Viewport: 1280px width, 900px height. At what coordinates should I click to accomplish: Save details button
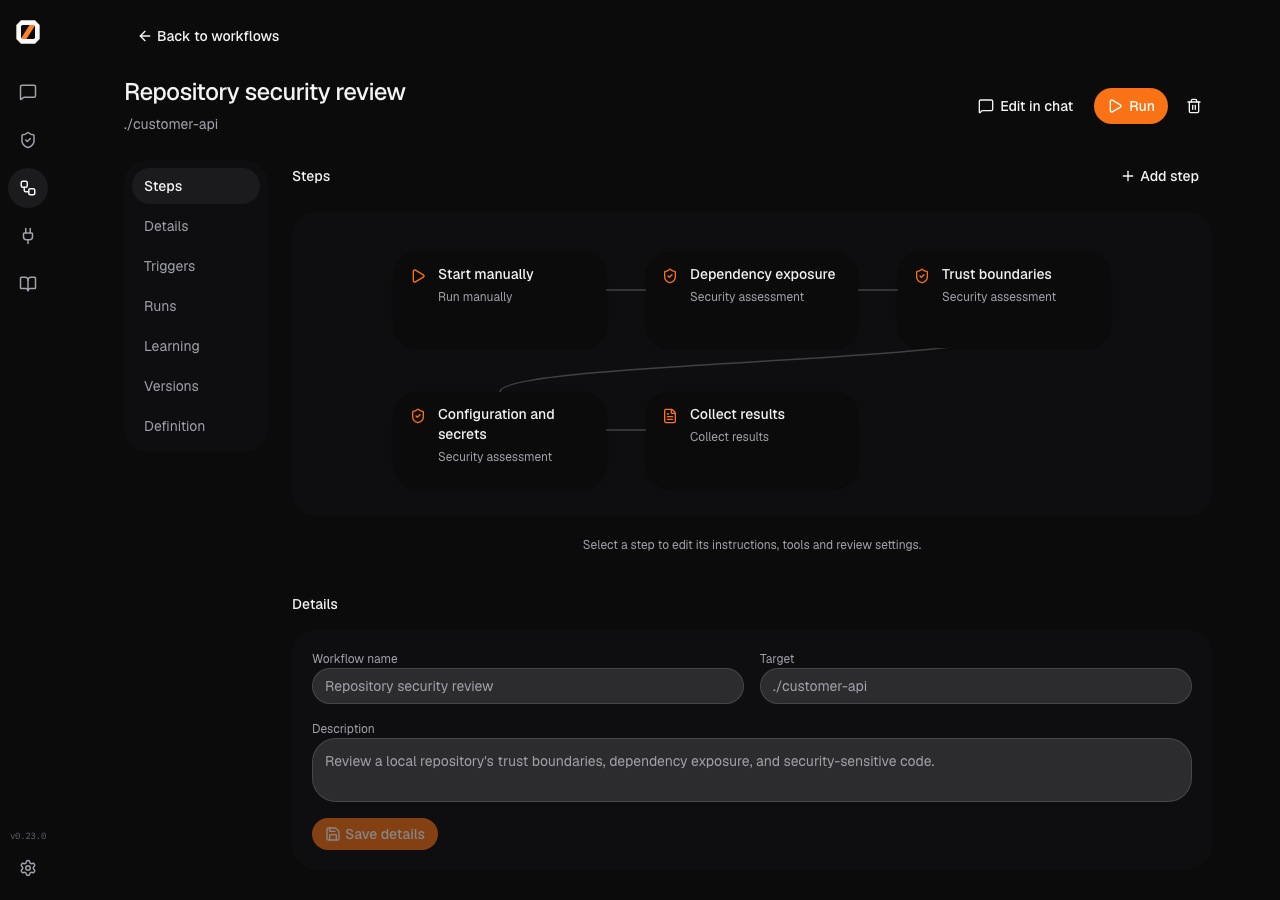pyautogui.click(x=375, y=834)
